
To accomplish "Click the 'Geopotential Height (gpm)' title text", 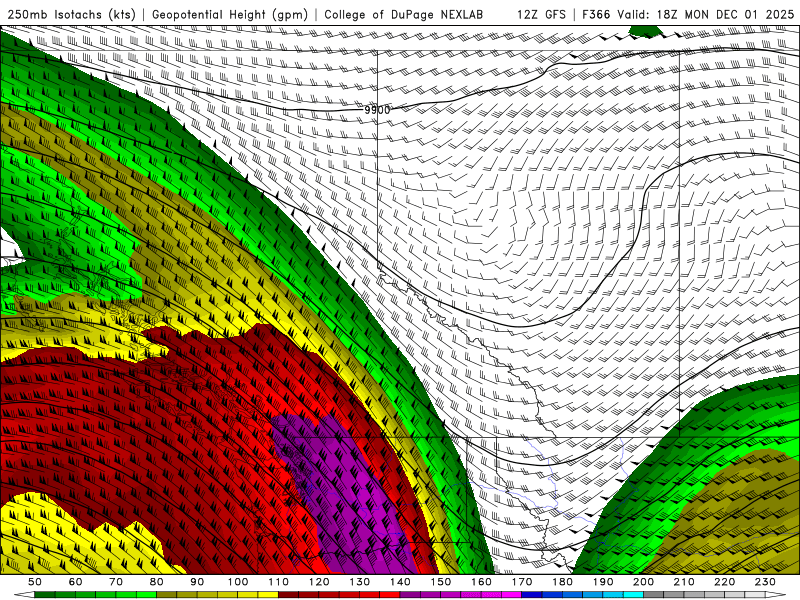I will click(x=230, y=14).
